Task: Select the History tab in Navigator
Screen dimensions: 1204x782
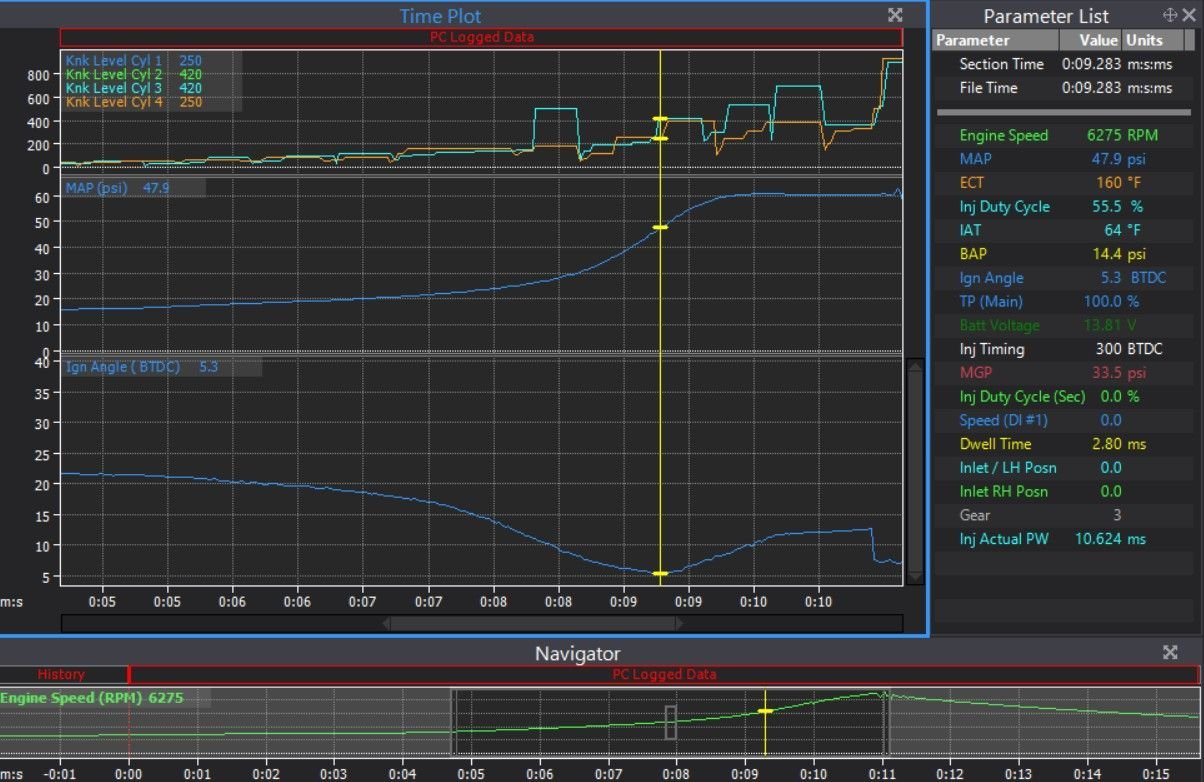Action: pos(62,675)
